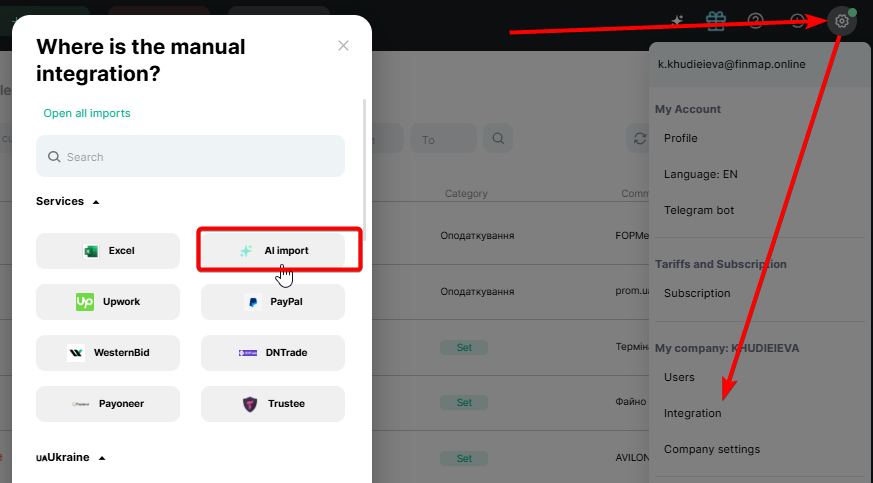
Task: Select the Upwork service tile
Action: (x=108, y=301)
